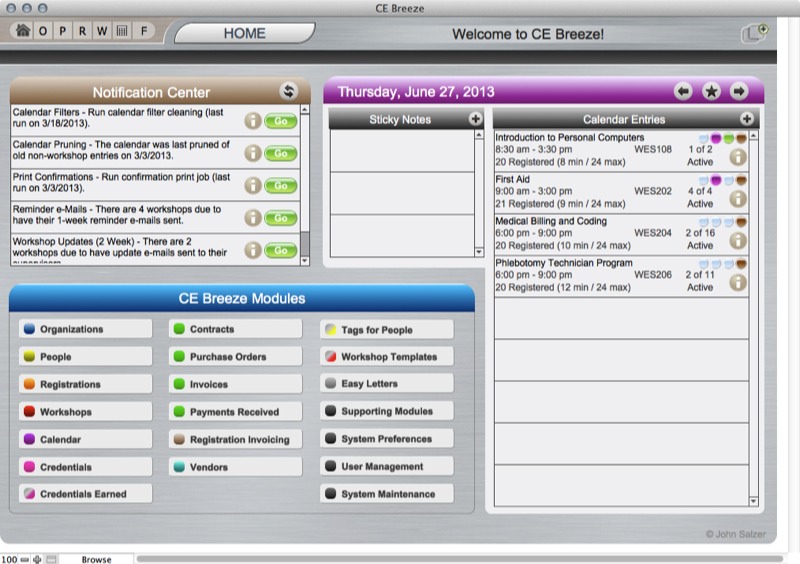Open Supporting Modules
The image size is (800, 564).
point(387,411)
